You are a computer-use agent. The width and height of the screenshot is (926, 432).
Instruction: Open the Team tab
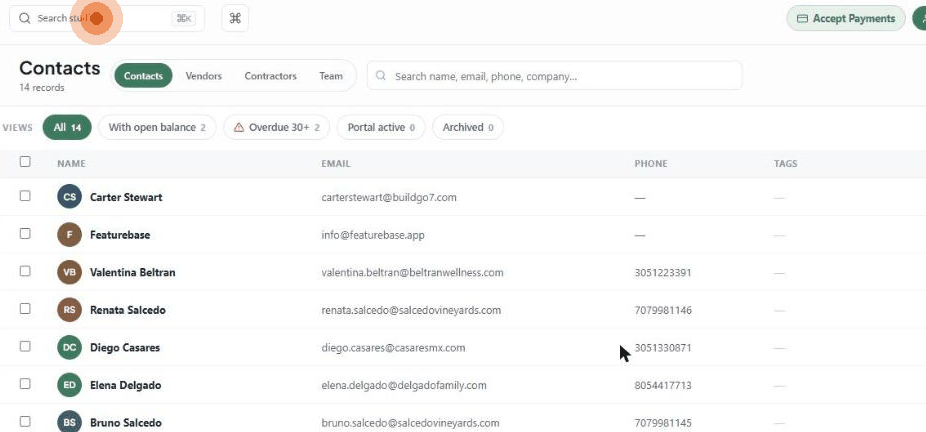331,76
